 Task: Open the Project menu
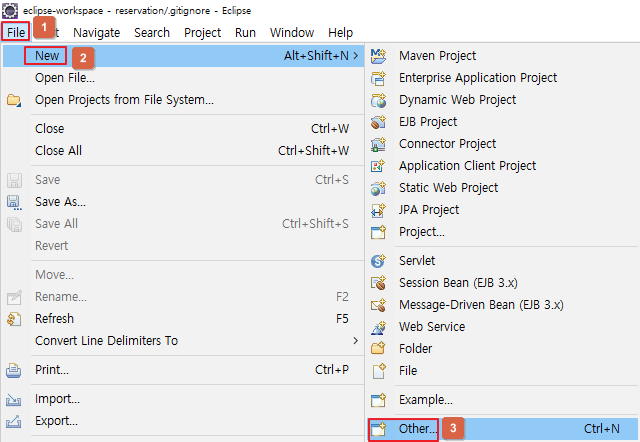pos(202,32)
